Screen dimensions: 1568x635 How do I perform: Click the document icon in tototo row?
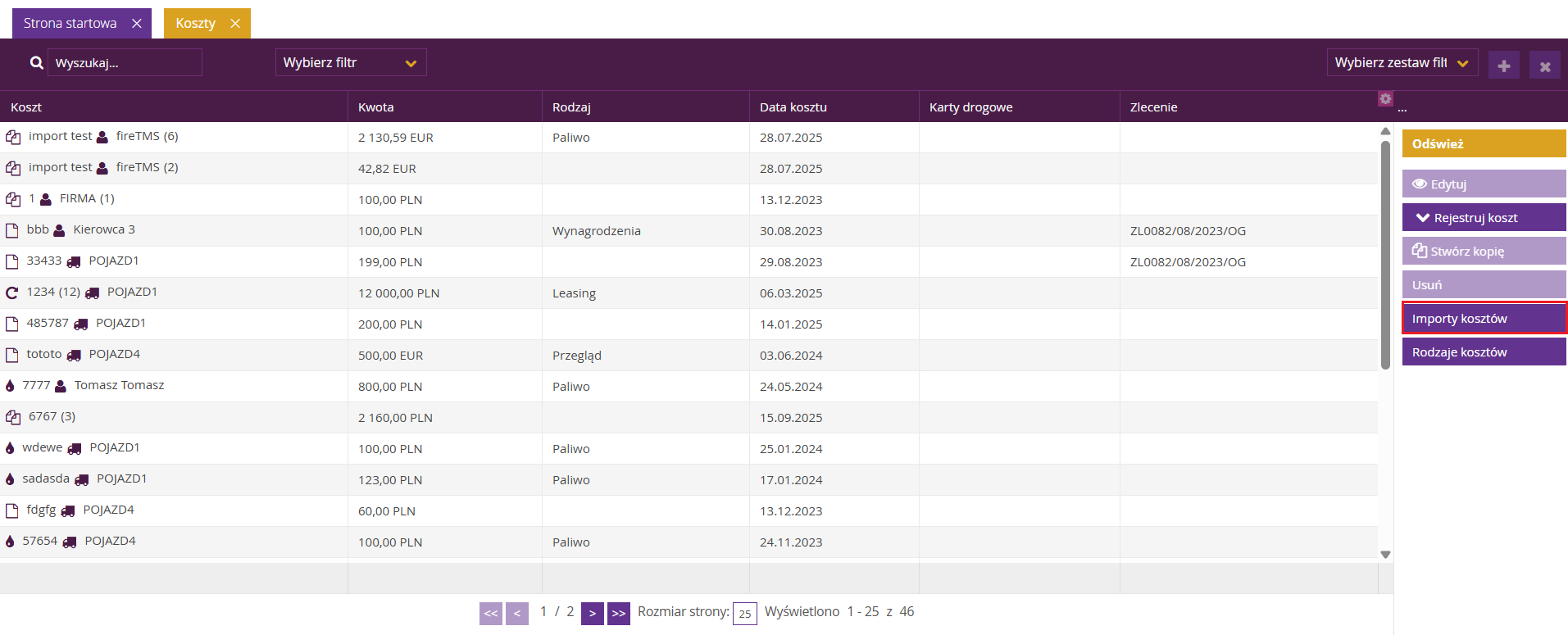(12, 355)
